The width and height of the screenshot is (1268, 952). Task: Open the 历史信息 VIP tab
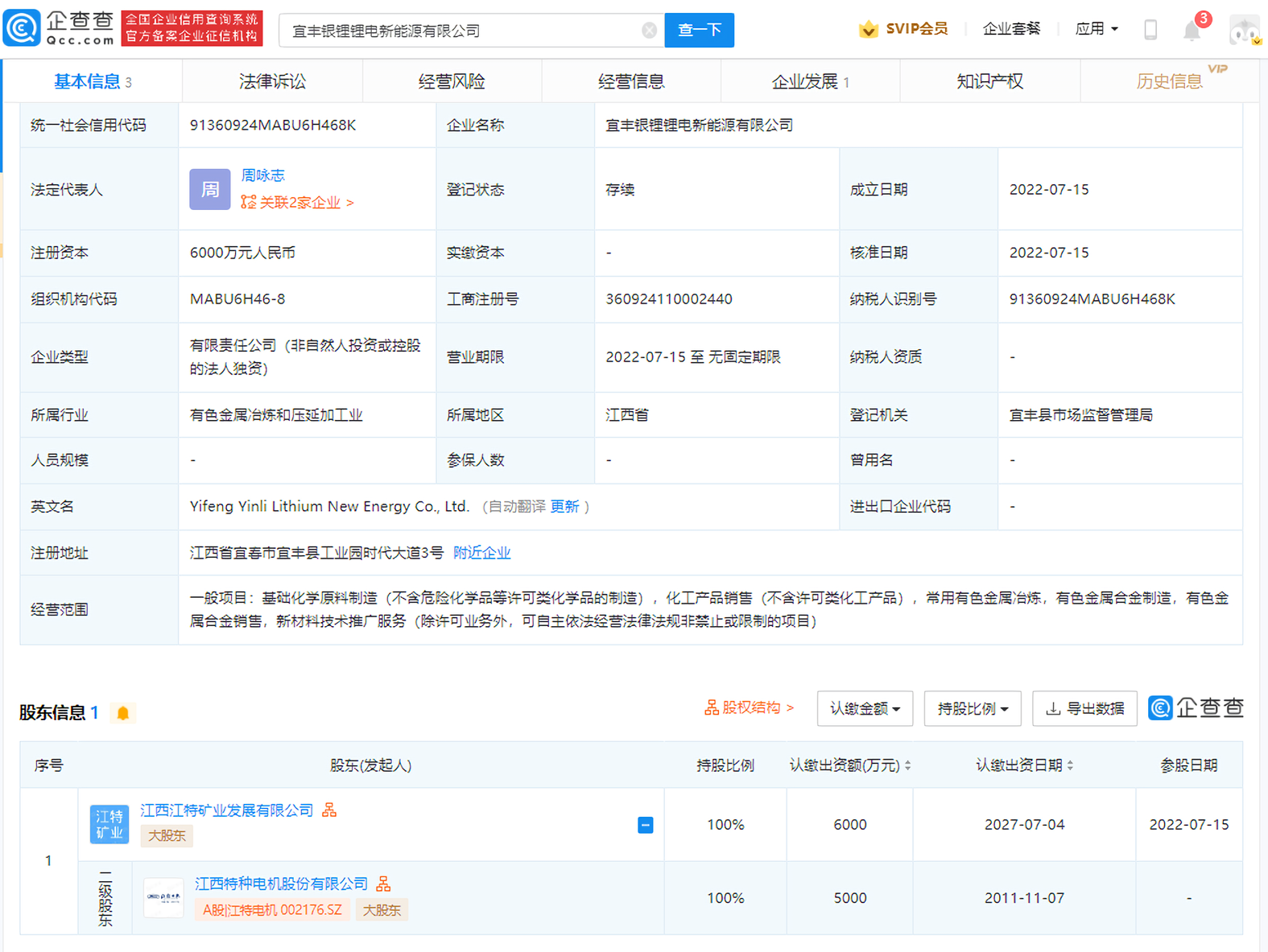coord(1169,81)
